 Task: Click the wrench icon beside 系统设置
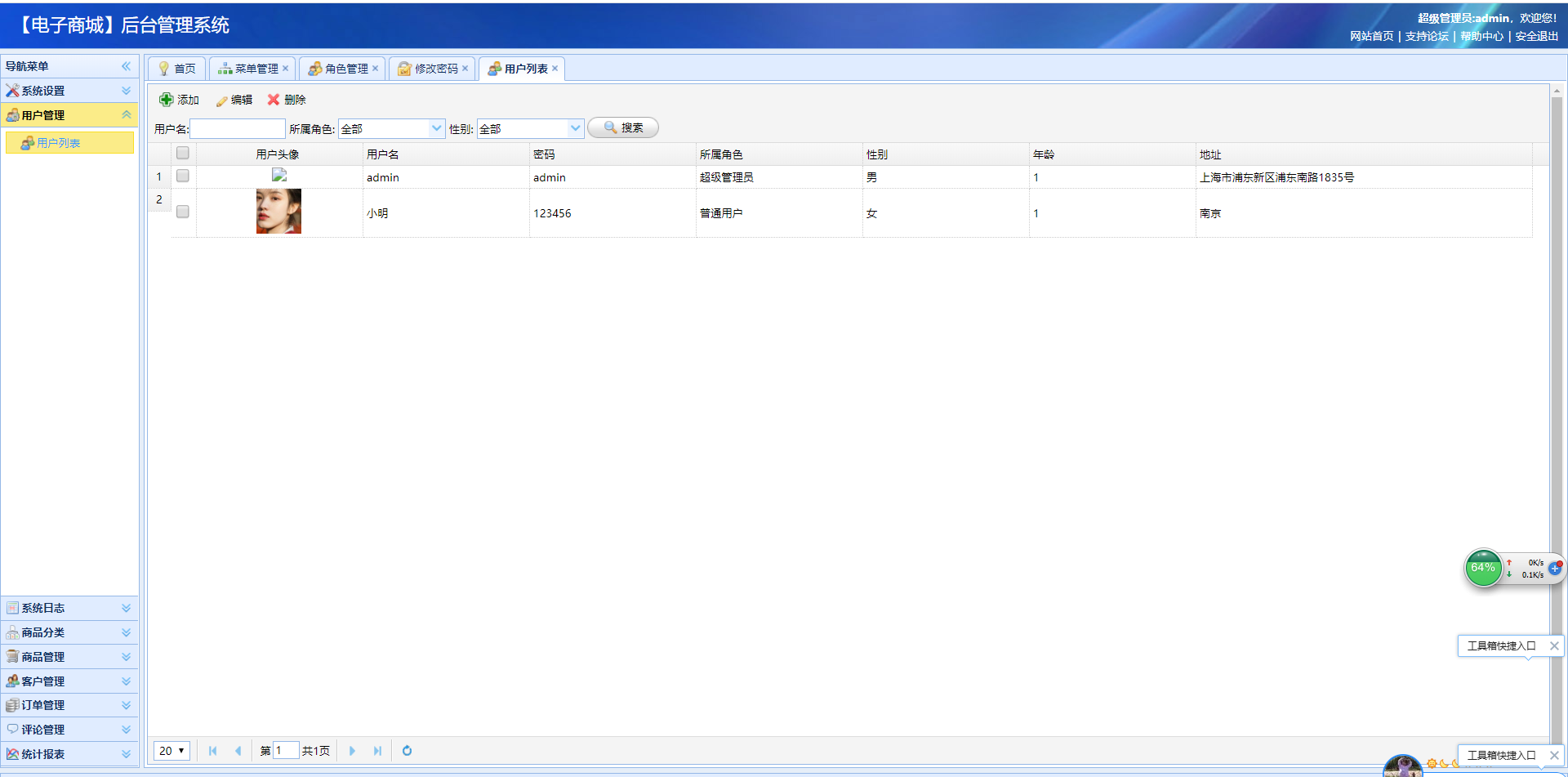pyautogui.click(x=12, y=91)
